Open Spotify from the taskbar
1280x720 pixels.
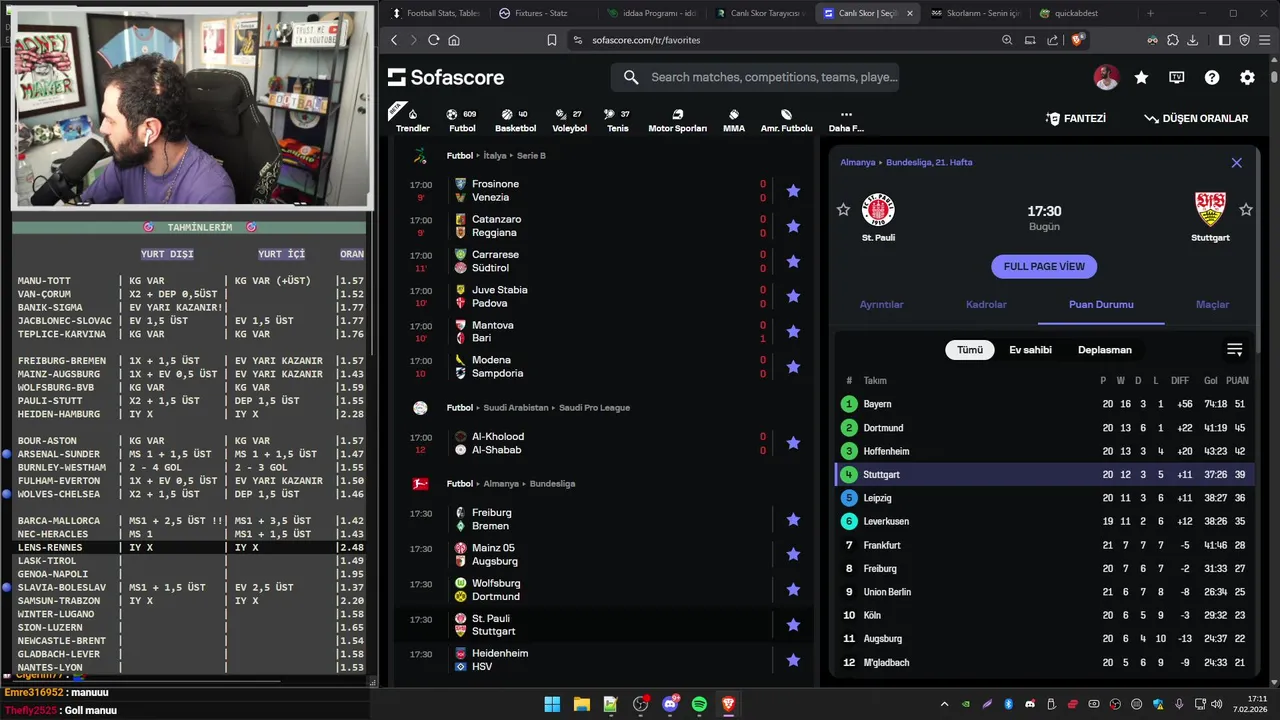coord(699,704)
